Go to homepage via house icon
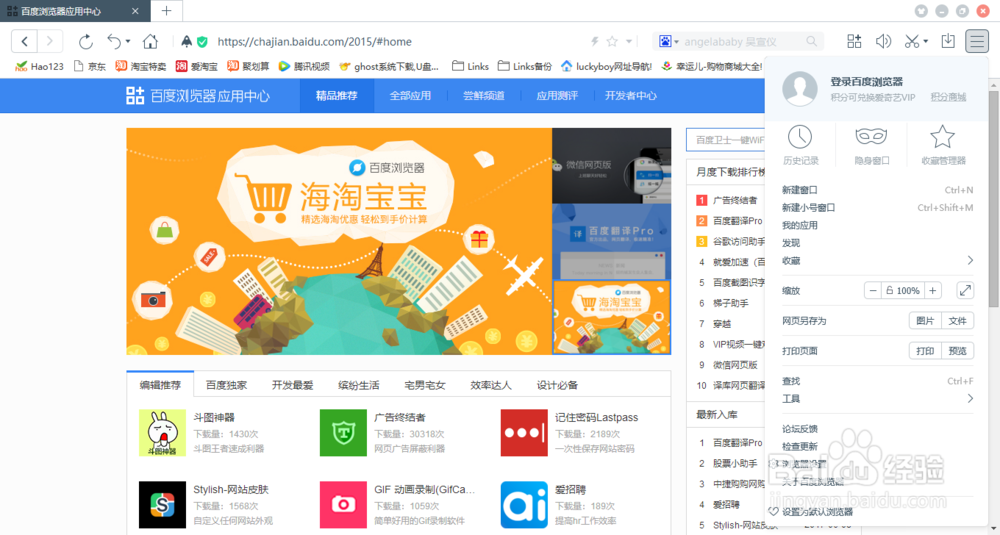The width and height of the screenshot is (1000, 535). pyautogui.click(x=150, y=42)
